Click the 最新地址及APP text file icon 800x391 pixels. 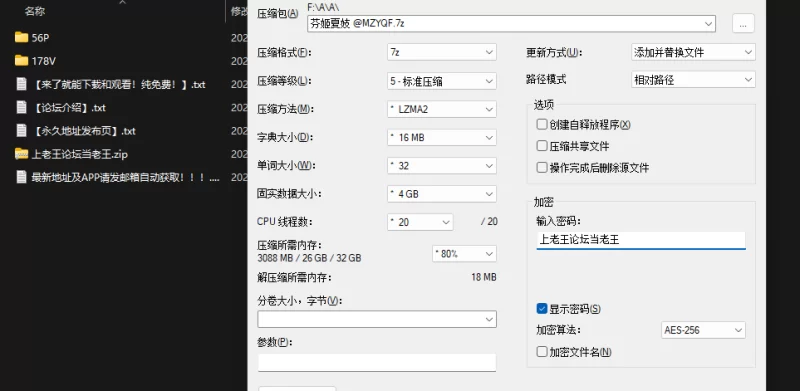click(21, 177)
